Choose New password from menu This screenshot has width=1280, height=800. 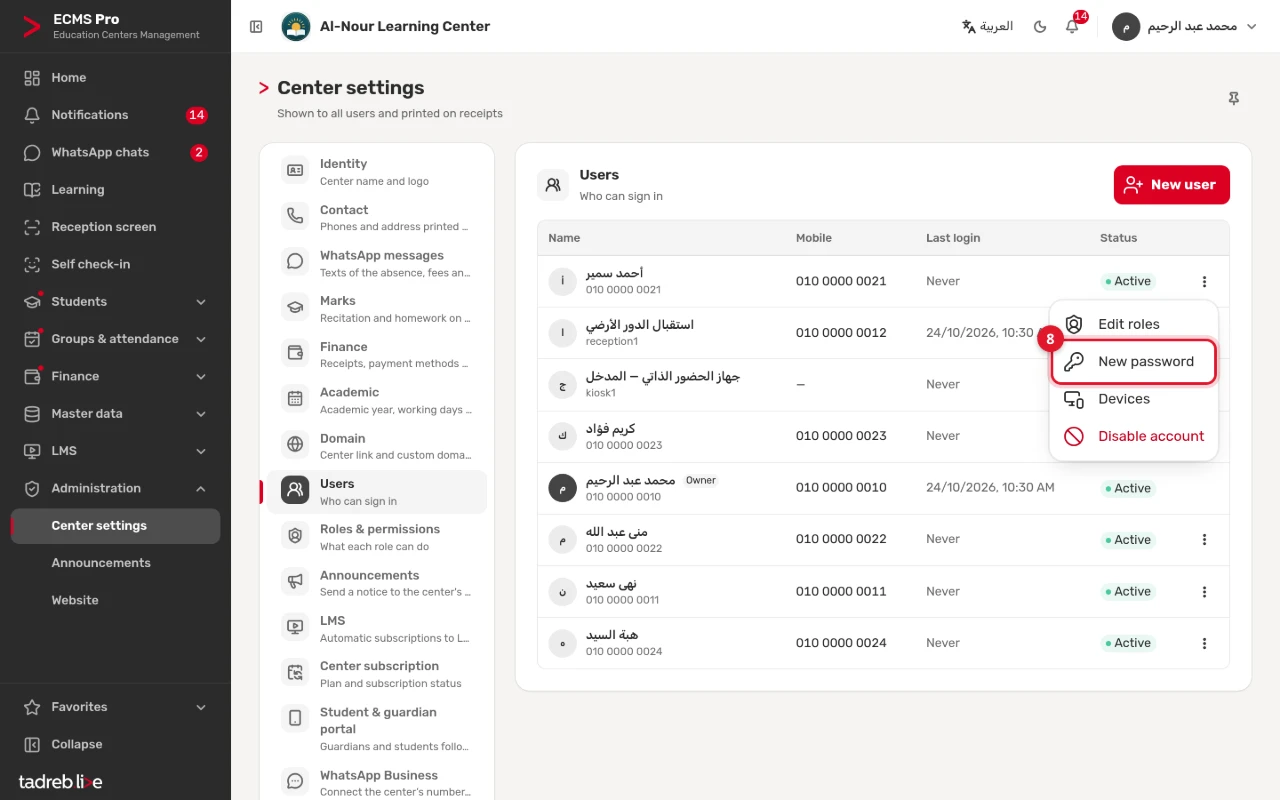click(1134, 361)
